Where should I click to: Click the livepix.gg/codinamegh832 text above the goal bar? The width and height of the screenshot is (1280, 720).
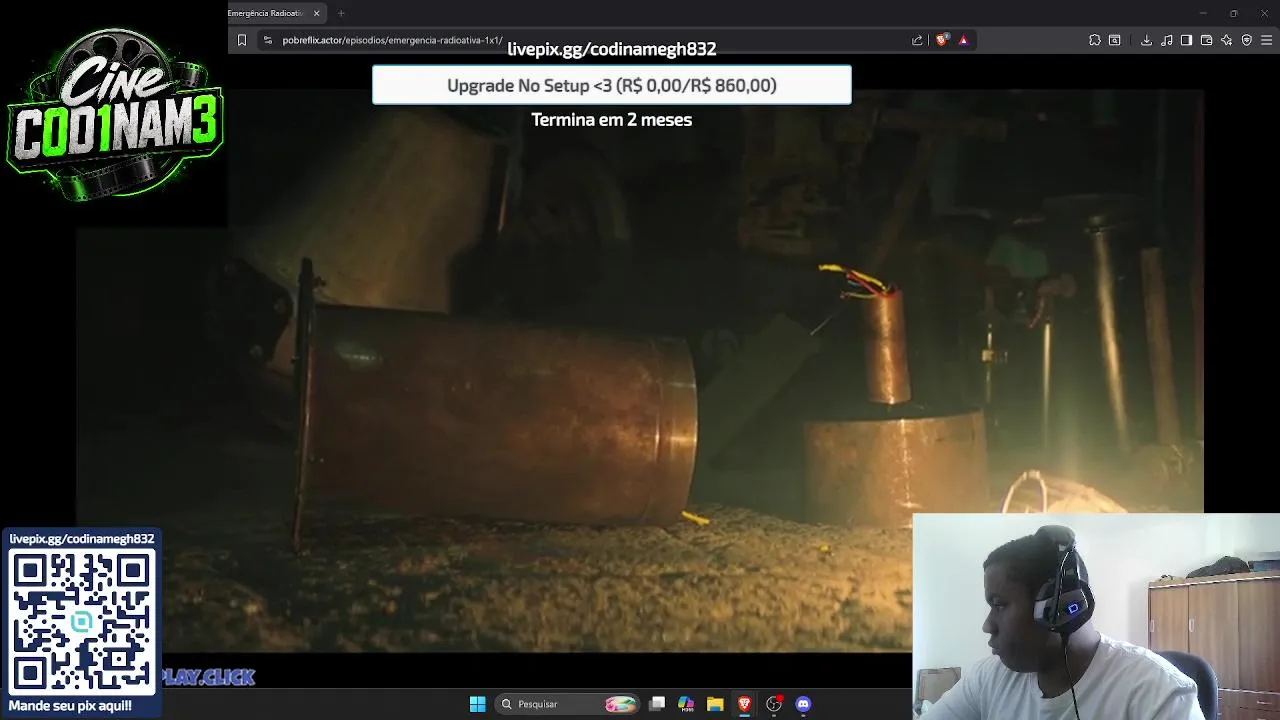point(611,49)
